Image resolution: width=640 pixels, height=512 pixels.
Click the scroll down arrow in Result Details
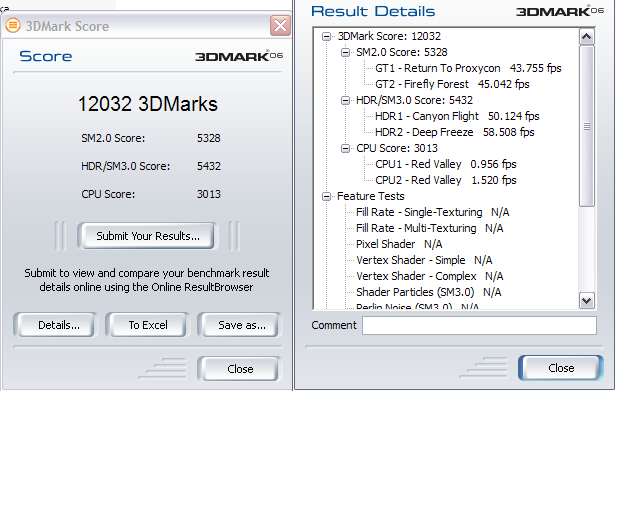[x=587, y=301]
